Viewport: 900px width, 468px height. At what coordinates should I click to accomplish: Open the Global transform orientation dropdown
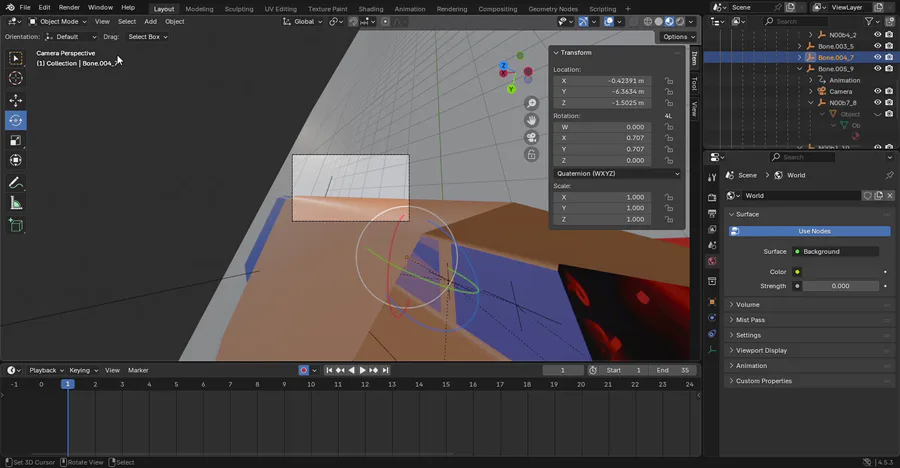coord(302,21)
